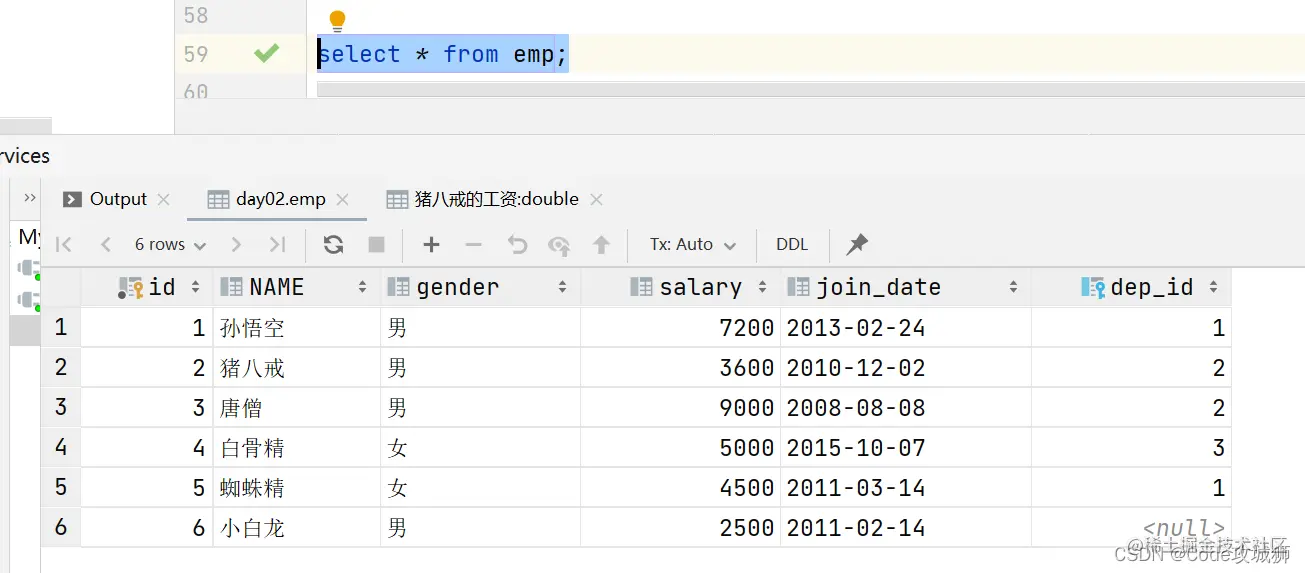This screenshot has height=573, width=1305.
Task: Submit changes with the up arrow icon
Action: 601,245
